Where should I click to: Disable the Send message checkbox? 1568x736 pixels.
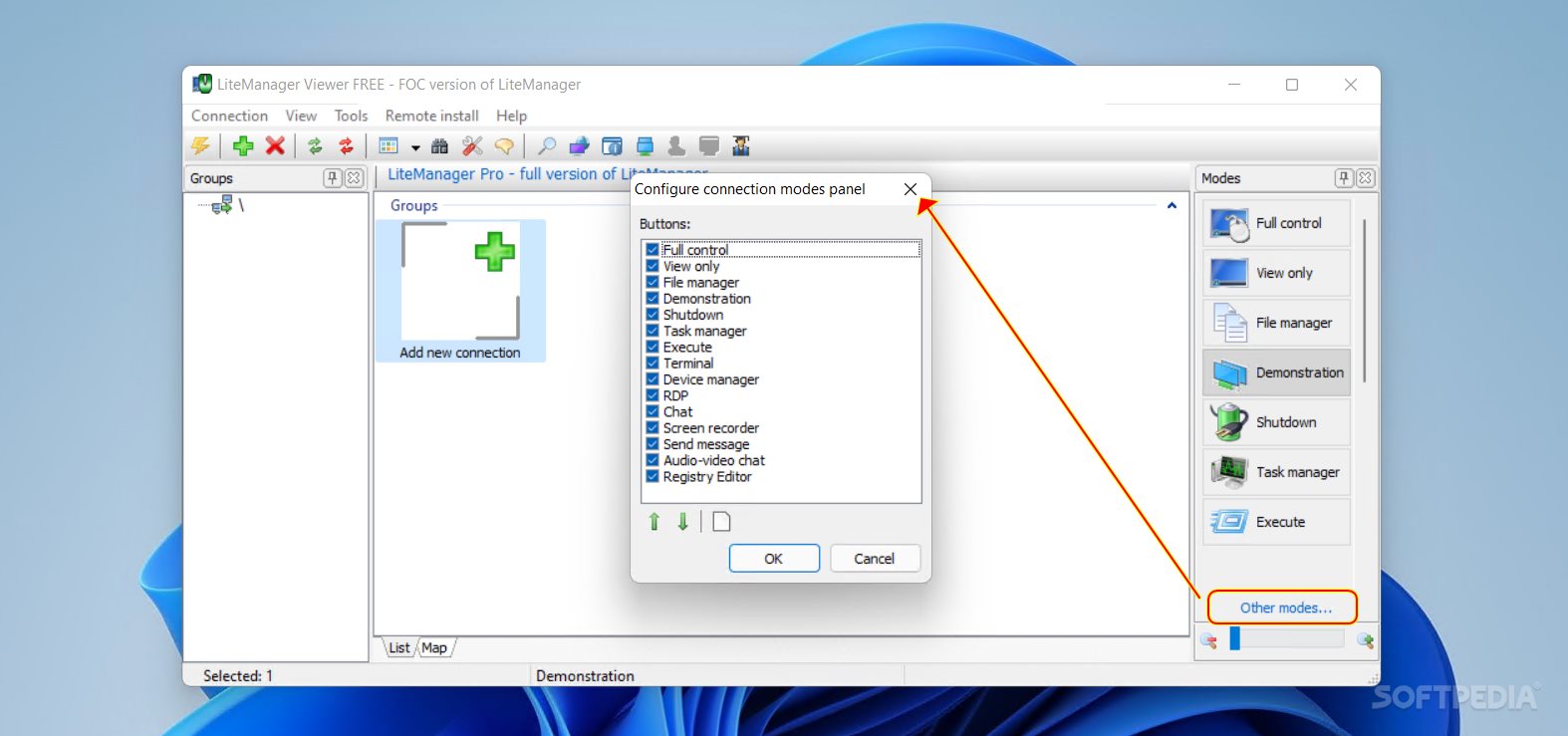tap(653, 444)
